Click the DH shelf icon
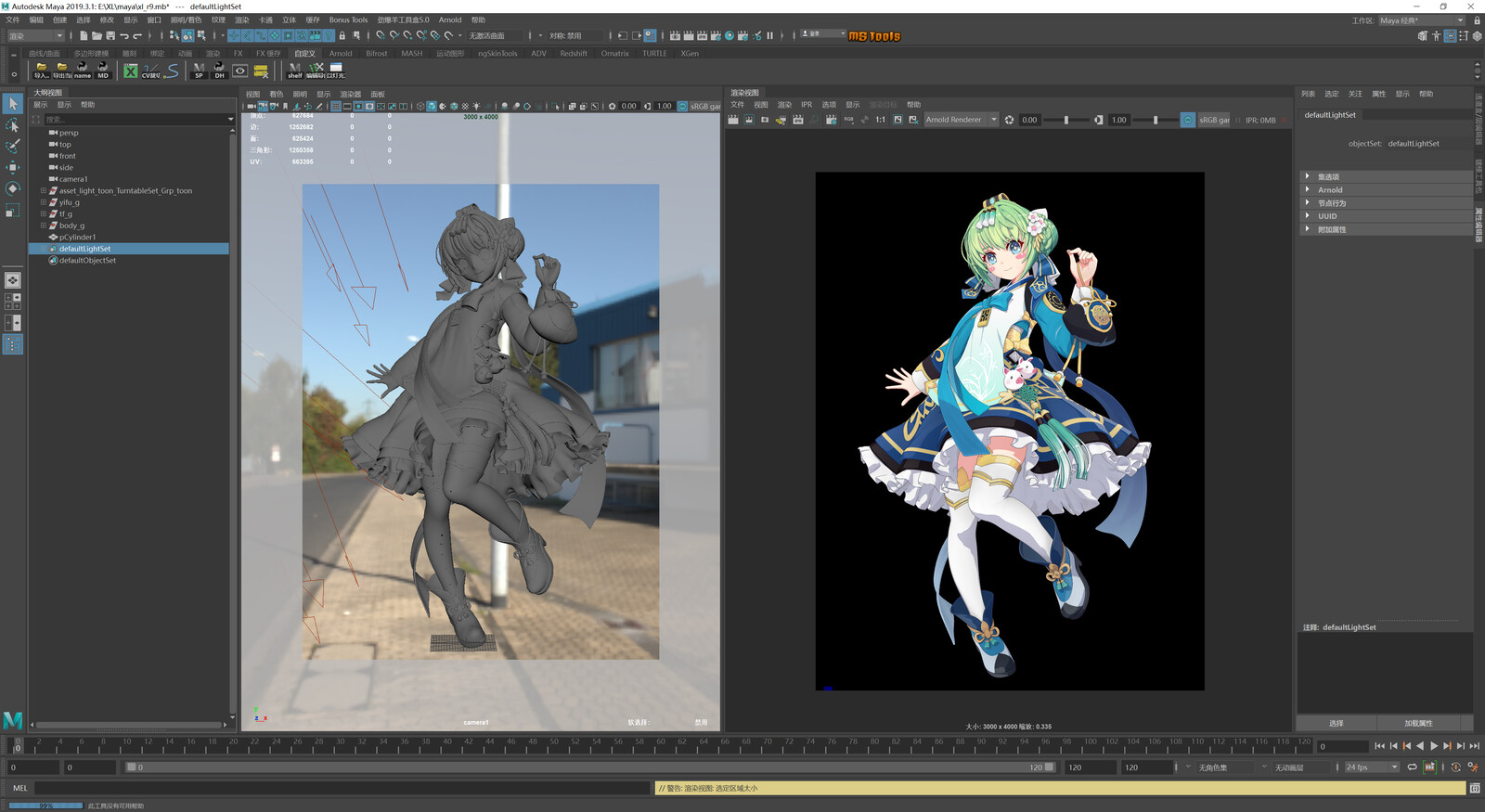 point(219,71)
